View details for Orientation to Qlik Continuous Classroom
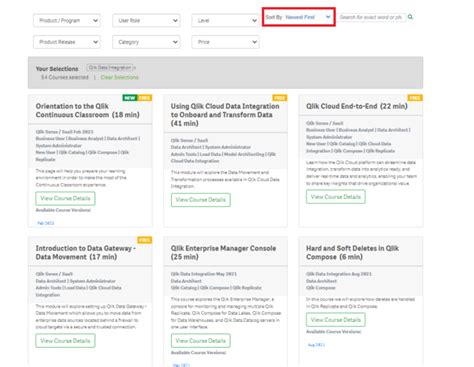Image resolution: width=474 pixels, height=367 pixels. click(x=65, y=198)
